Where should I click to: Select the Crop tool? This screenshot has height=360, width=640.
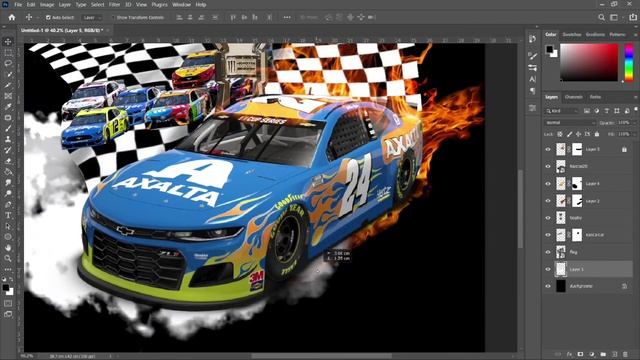point(8,85)
